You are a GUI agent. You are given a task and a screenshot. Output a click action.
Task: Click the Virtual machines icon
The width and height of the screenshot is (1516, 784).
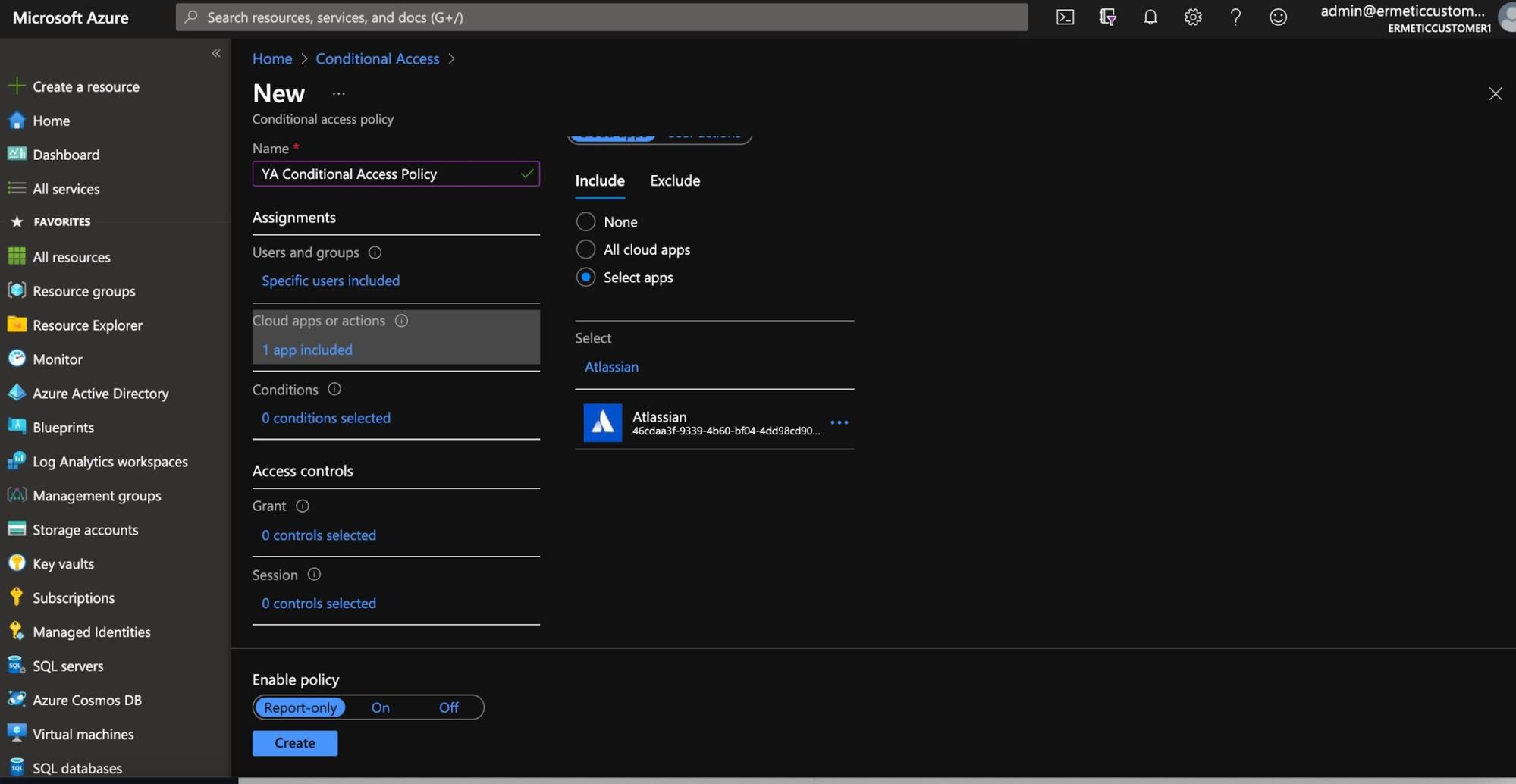[x=16, y=734]
